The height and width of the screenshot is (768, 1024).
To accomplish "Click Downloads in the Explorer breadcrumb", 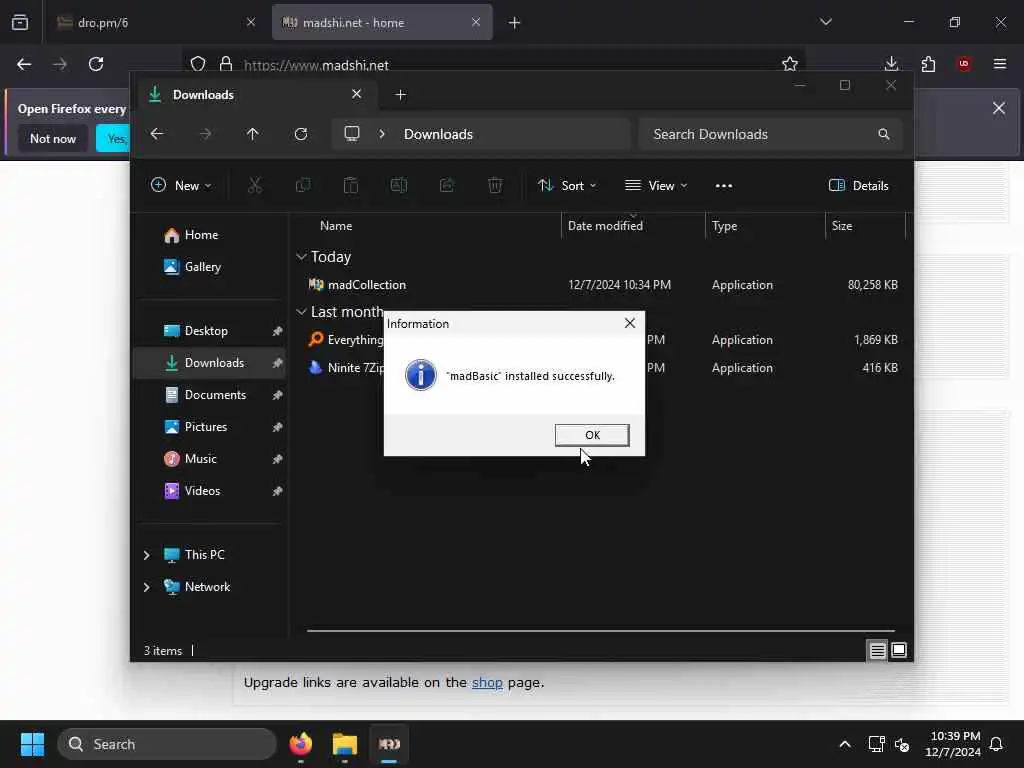I will [438, 134].
